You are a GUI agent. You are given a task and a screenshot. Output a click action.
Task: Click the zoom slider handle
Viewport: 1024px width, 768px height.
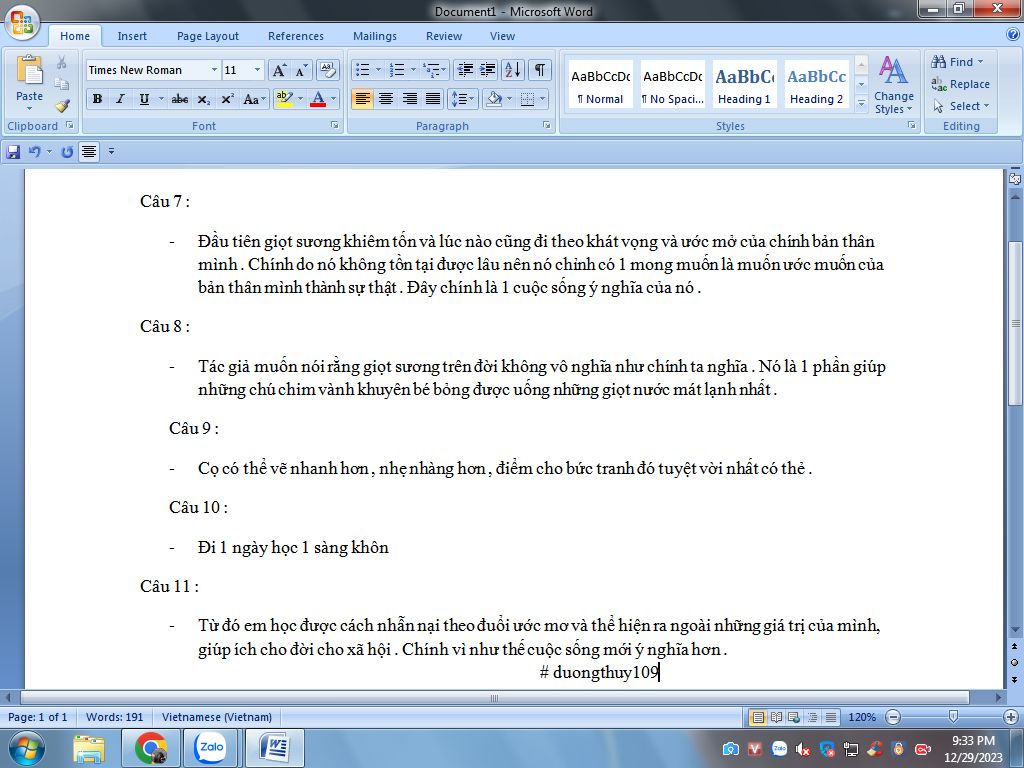coord(953,716)
